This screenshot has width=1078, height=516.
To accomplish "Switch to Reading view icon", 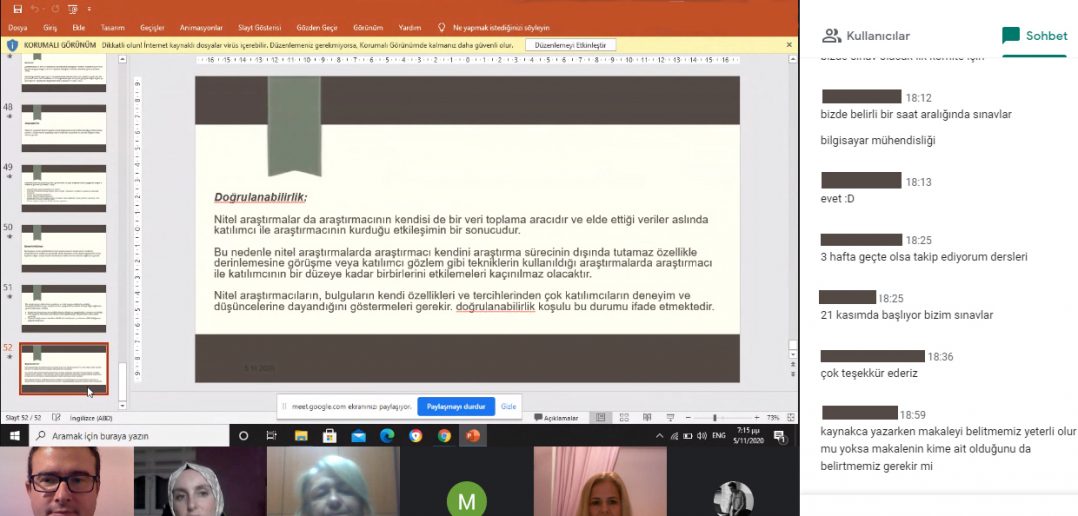I will [x=647, y=418].
